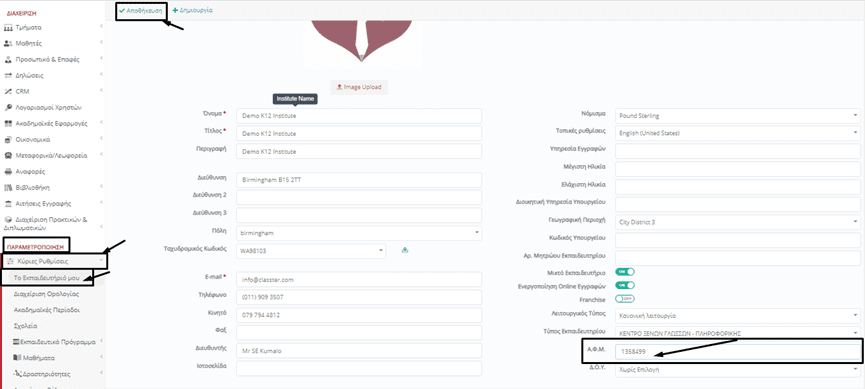This screenshot has width=865, height=389.
Task: Open the Ταχυδρομικός Κωδικός dropdown WA98103
Action: click(x=311, y=251)
